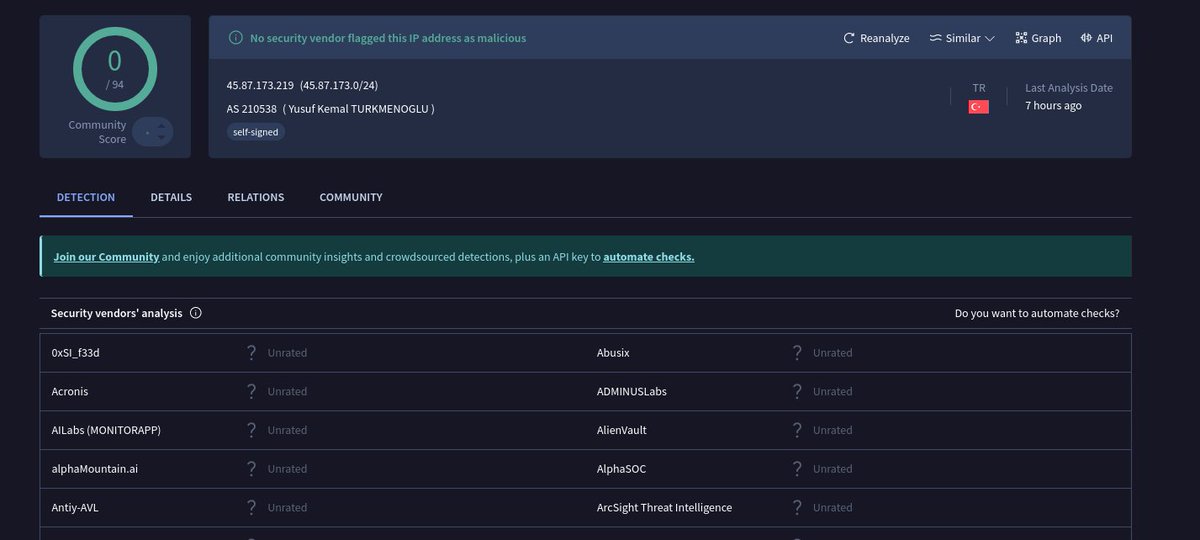This screenshot has width=1200, height=540.
Task: Click the Graph button label
Action: click(x=1047, y=38)
